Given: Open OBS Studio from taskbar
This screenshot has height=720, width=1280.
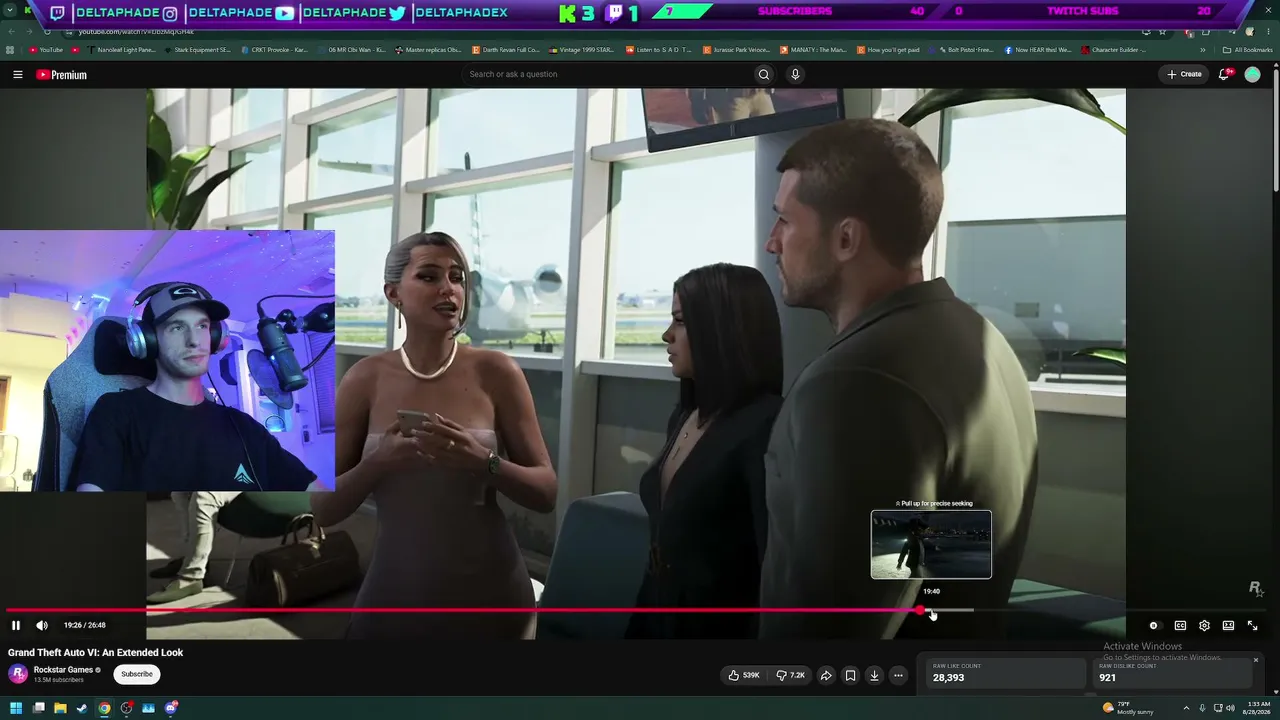Looking at the screenshot, I should (x=127, y=708).
